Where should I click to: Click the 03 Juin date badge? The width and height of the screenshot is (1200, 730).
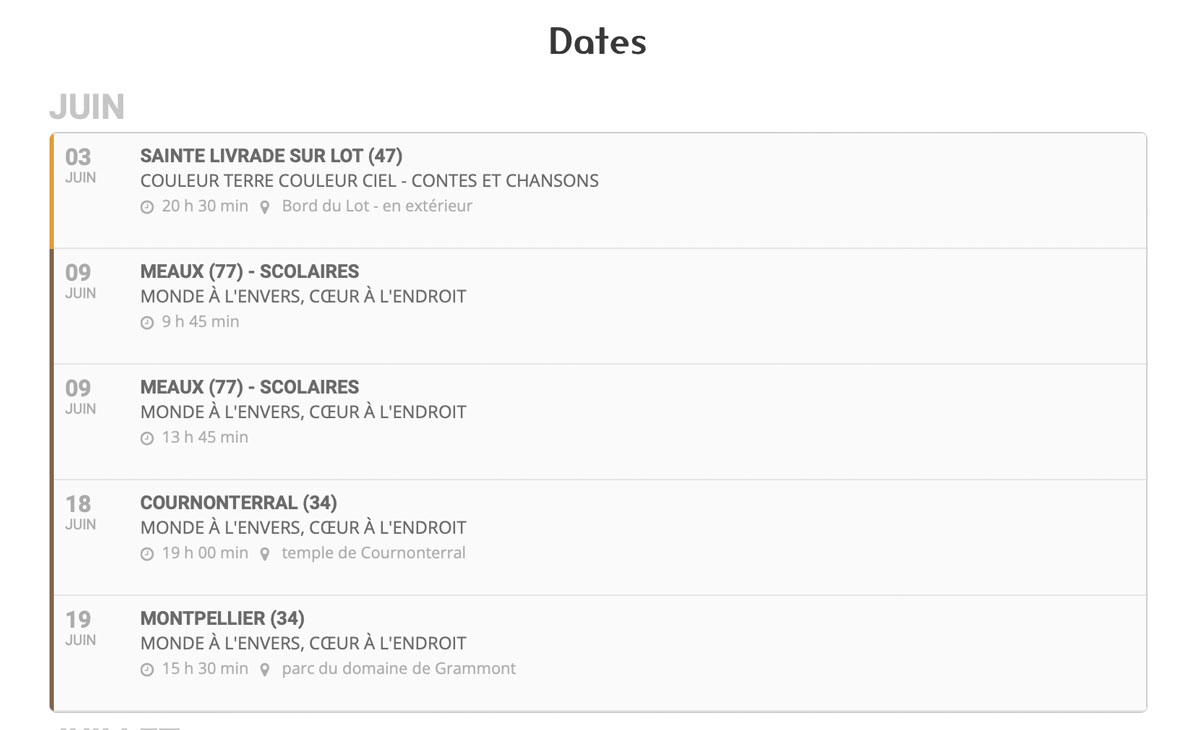pos(79,165)
